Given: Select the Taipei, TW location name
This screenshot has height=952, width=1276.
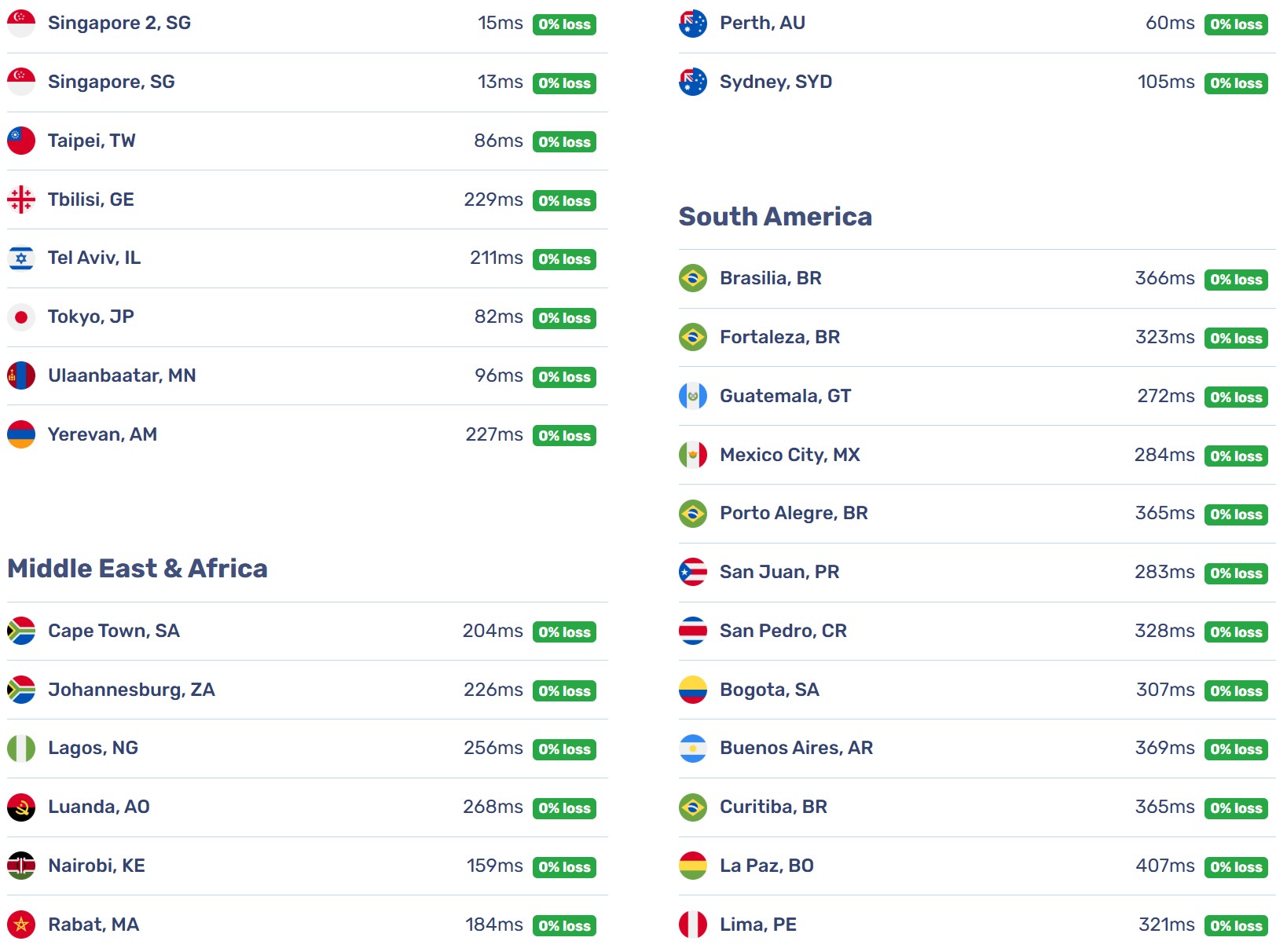Looking at the screenshot, I should click(x=92, y=141).
